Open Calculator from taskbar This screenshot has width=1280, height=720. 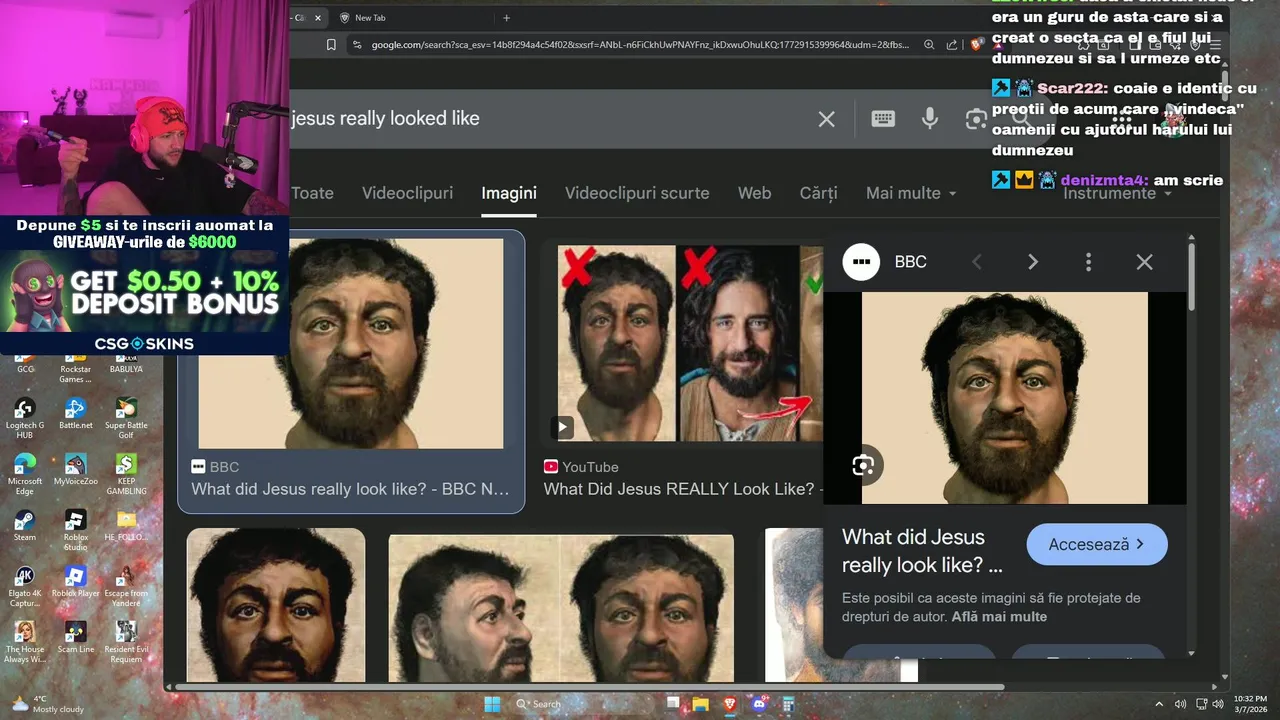coord(789,704)
